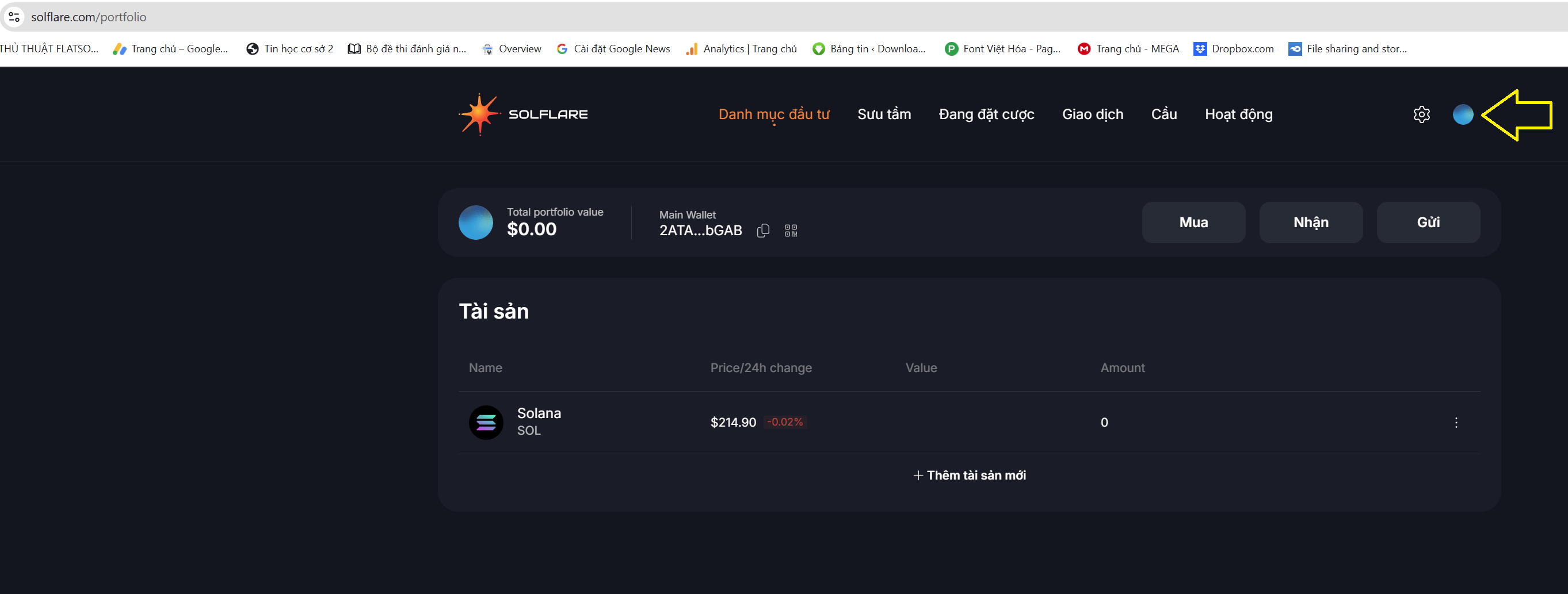
Task: Open Dropbox.com bookmark
Action: click(1234, 49)
